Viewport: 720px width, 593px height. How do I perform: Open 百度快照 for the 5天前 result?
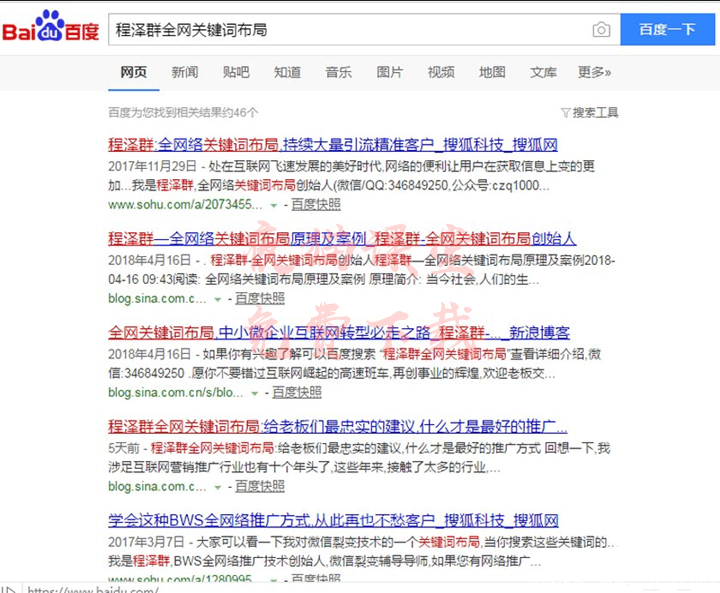pyautogui.click(x=260, y=486)
